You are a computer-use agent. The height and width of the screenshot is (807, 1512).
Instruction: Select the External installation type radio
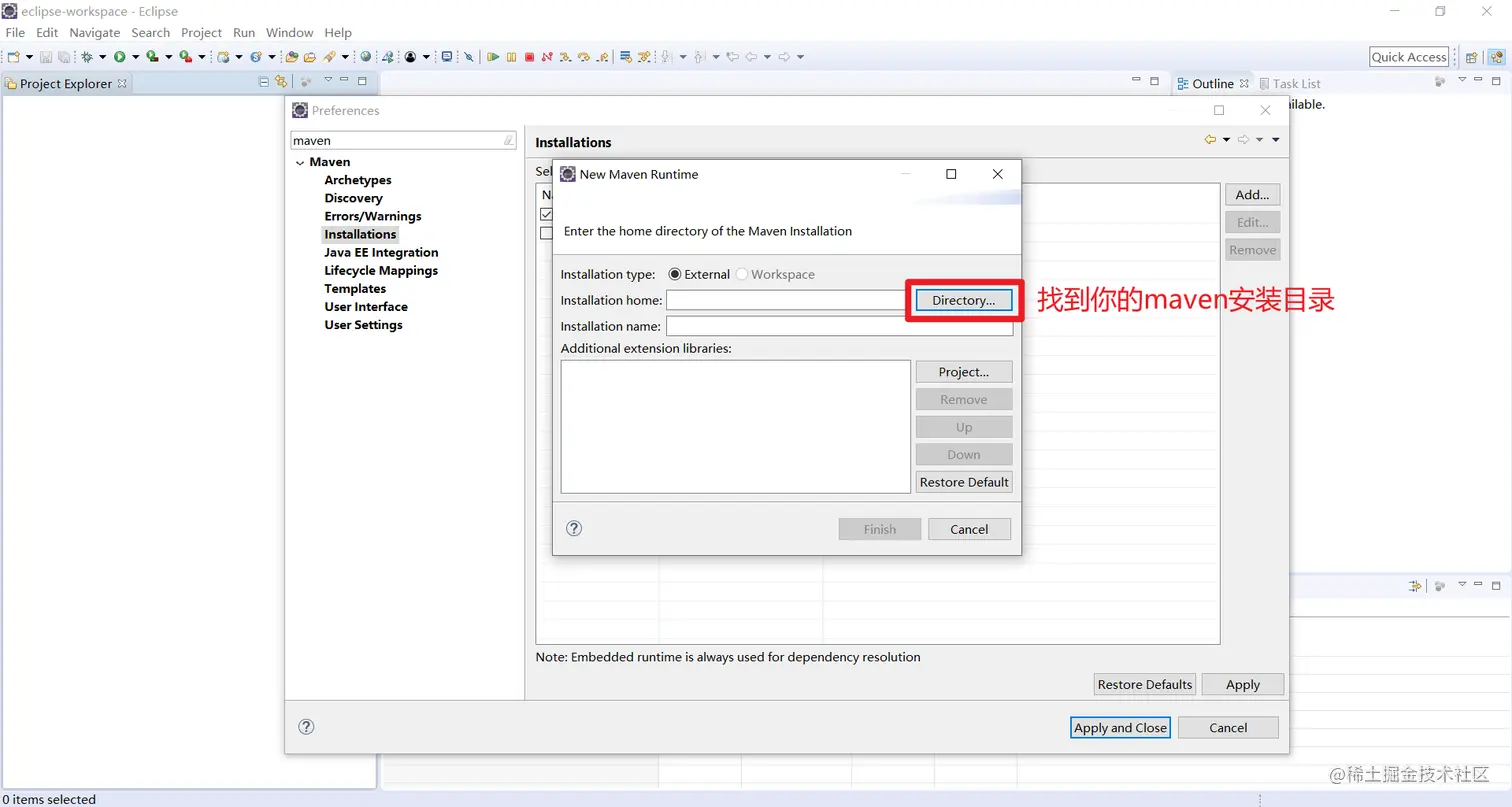coord(674,274)
